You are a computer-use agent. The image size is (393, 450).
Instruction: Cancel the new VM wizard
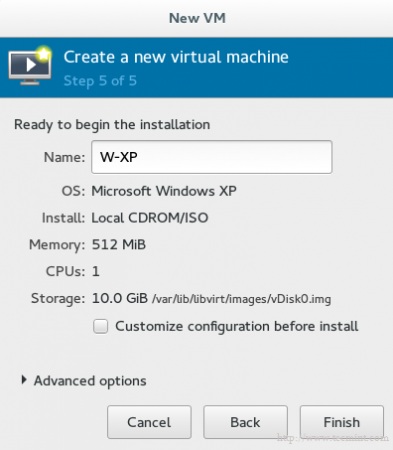(x=149, y=422)
